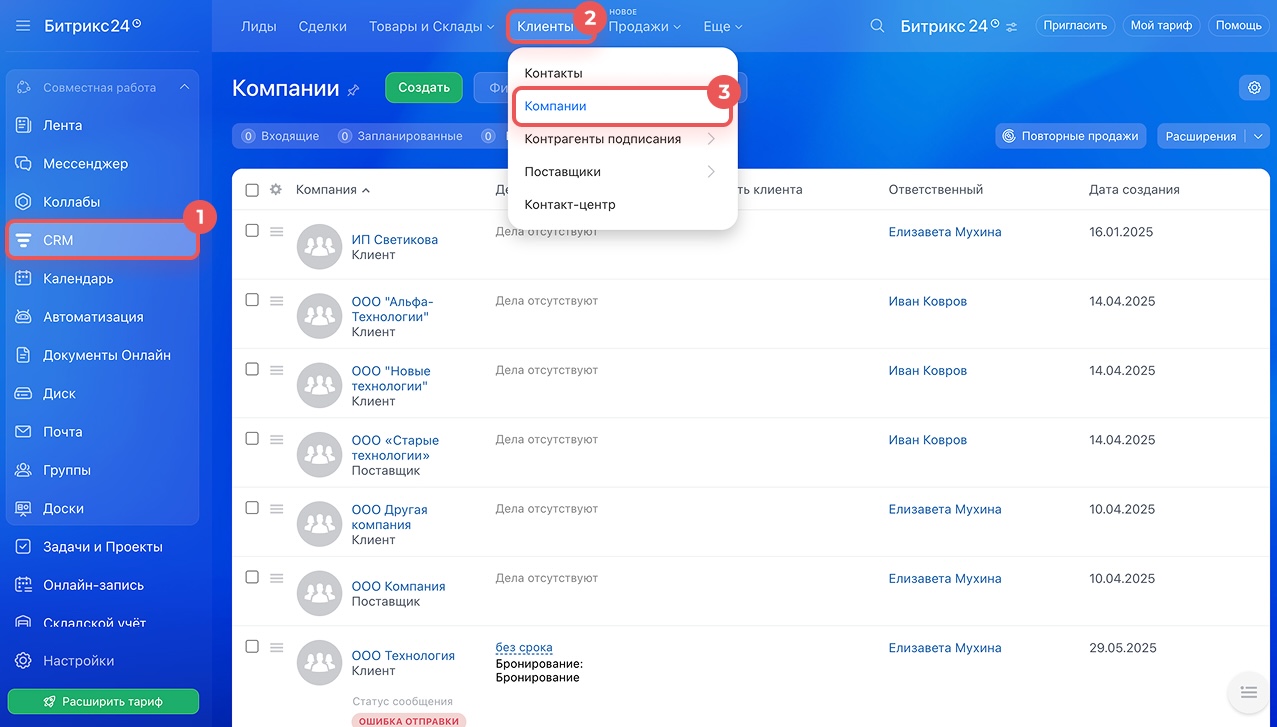1277x727 pixels.
Task: Open the Продажи dropdown menu
Action: click(x=645, y=26)
